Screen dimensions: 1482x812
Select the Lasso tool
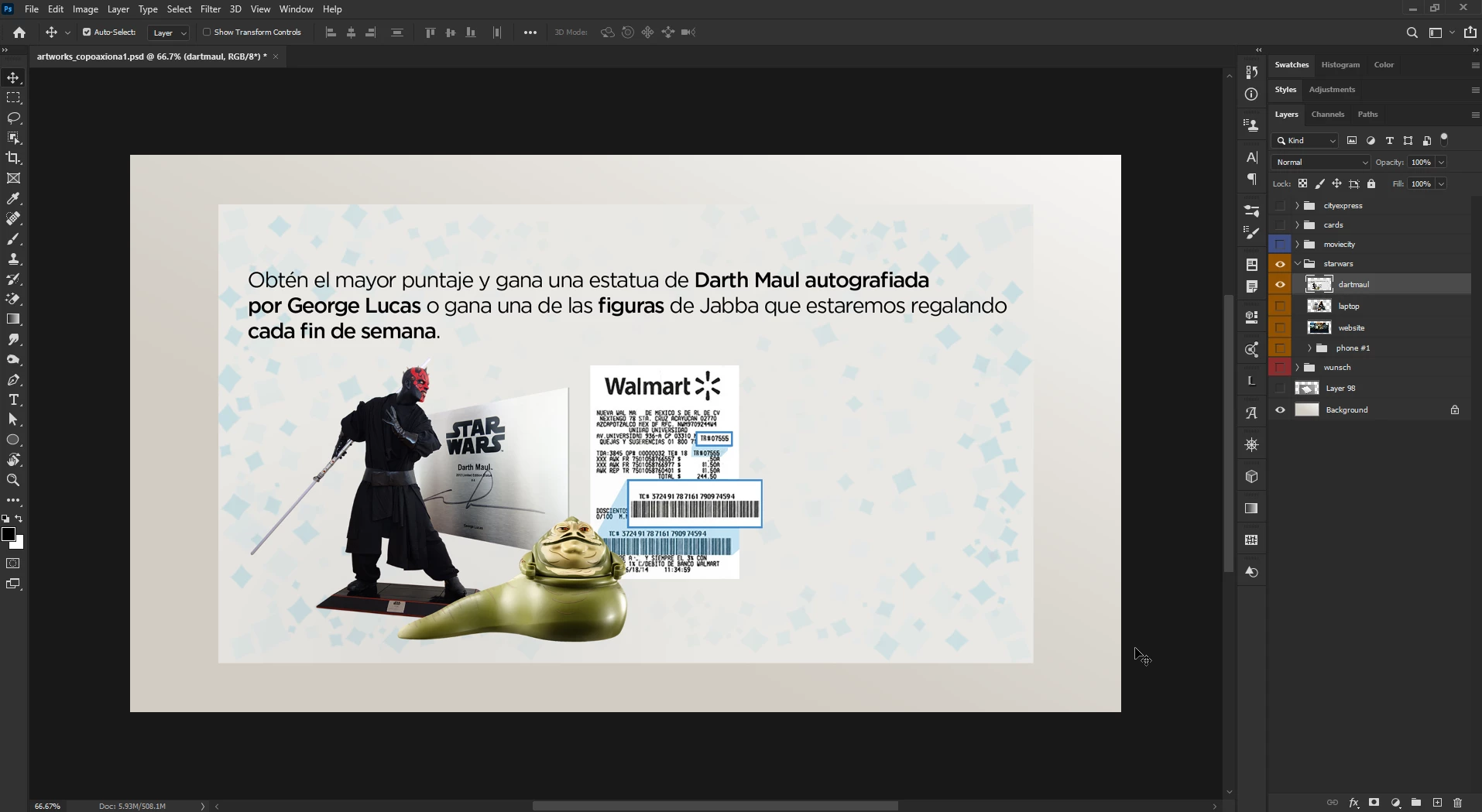click(13, 118)
